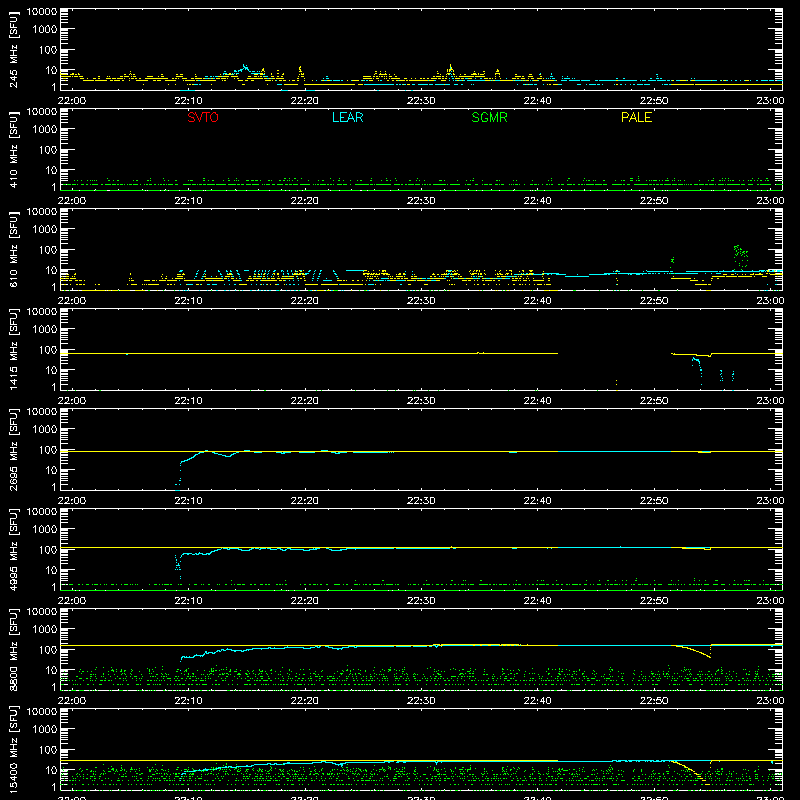Click the 22:40 tick label under the 4995 MHz panel
This screenshot has height=800, width=800.
tap(537, 601)
